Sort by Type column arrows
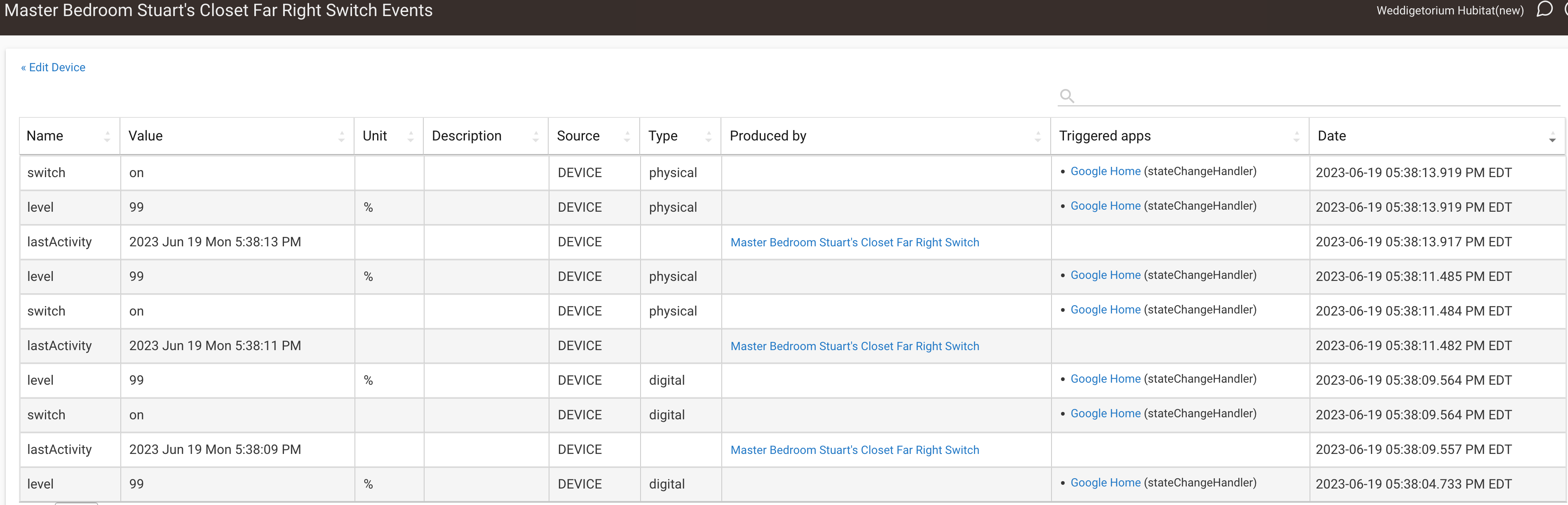Screen dimensions: 1568x505 [x=709, y=136]
